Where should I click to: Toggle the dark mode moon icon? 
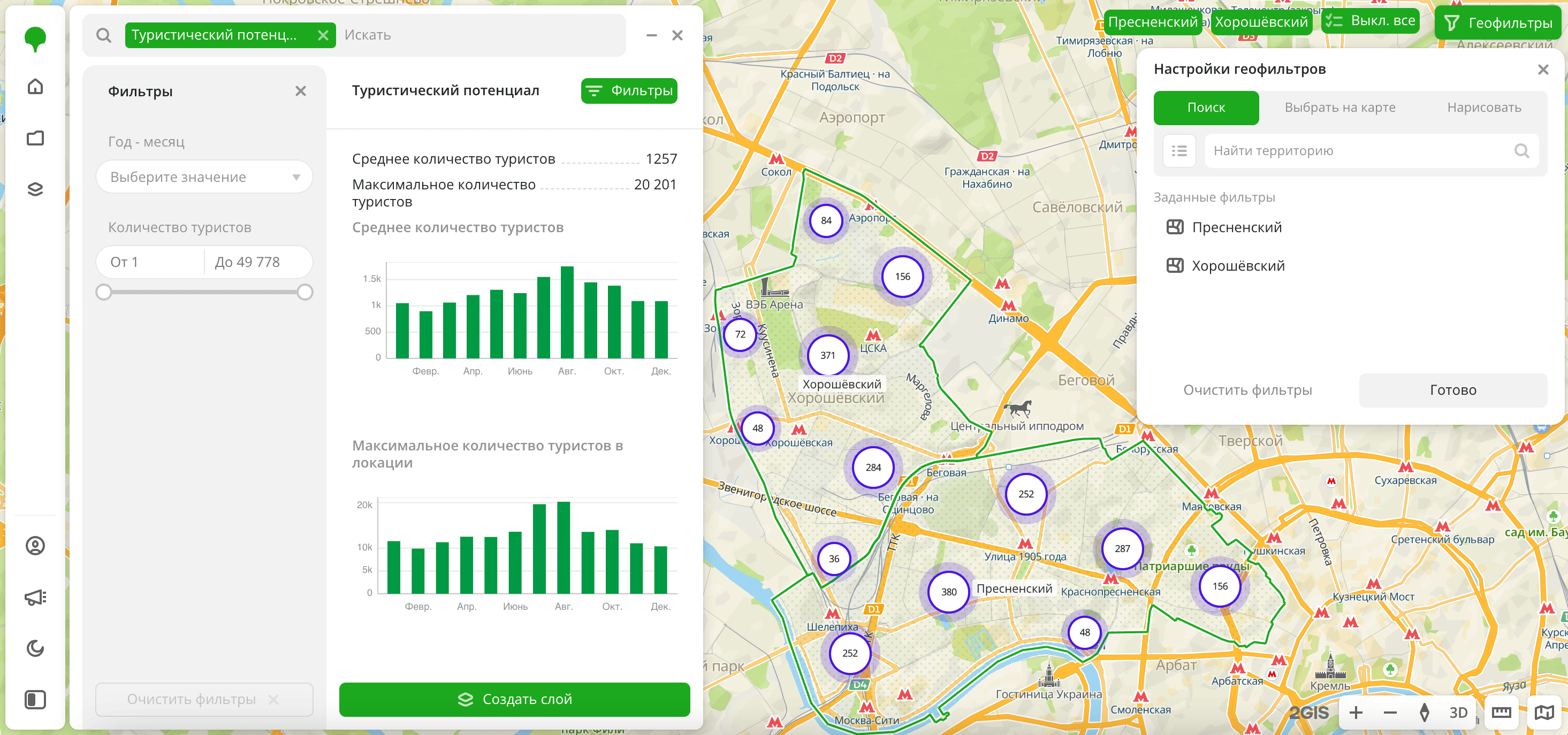click(x=35, y=648)
